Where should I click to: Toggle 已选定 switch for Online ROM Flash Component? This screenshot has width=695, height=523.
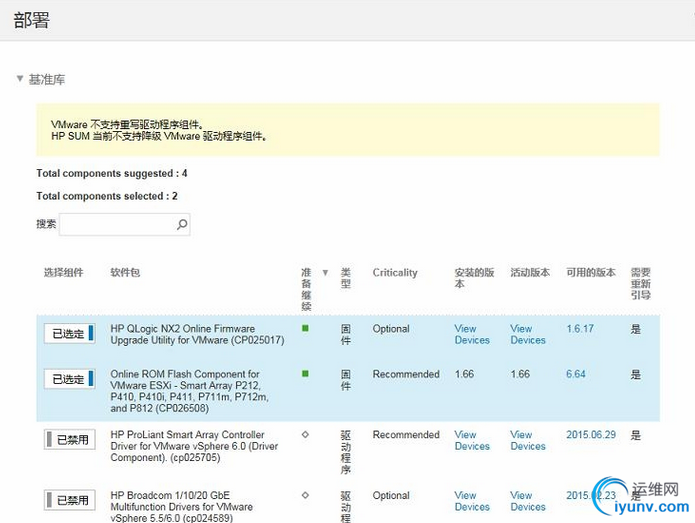coord(70,379)
